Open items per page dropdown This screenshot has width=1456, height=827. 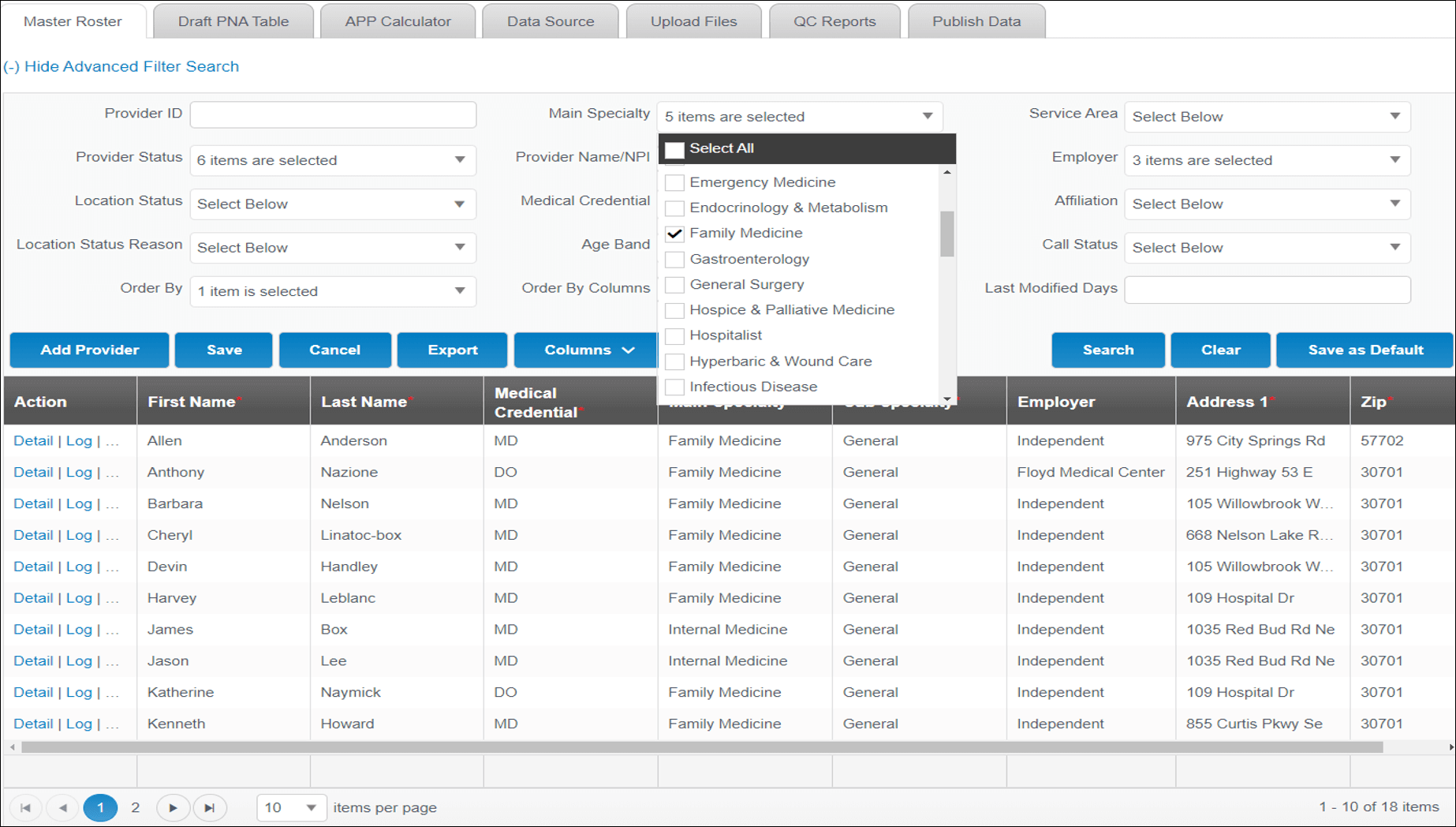click(x=291, y=807)
